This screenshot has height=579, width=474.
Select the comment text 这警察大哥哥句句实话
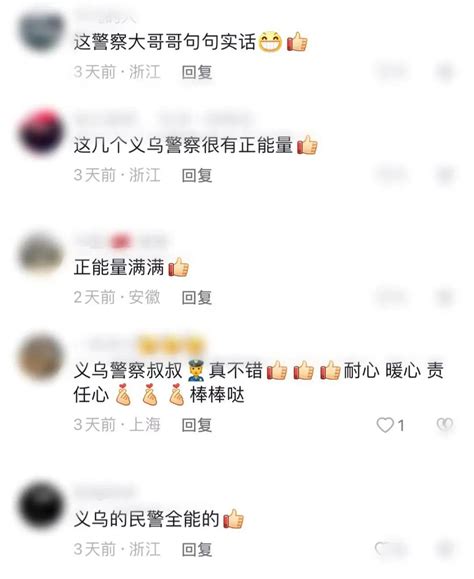pyautogui.click(x=165, y=41)
